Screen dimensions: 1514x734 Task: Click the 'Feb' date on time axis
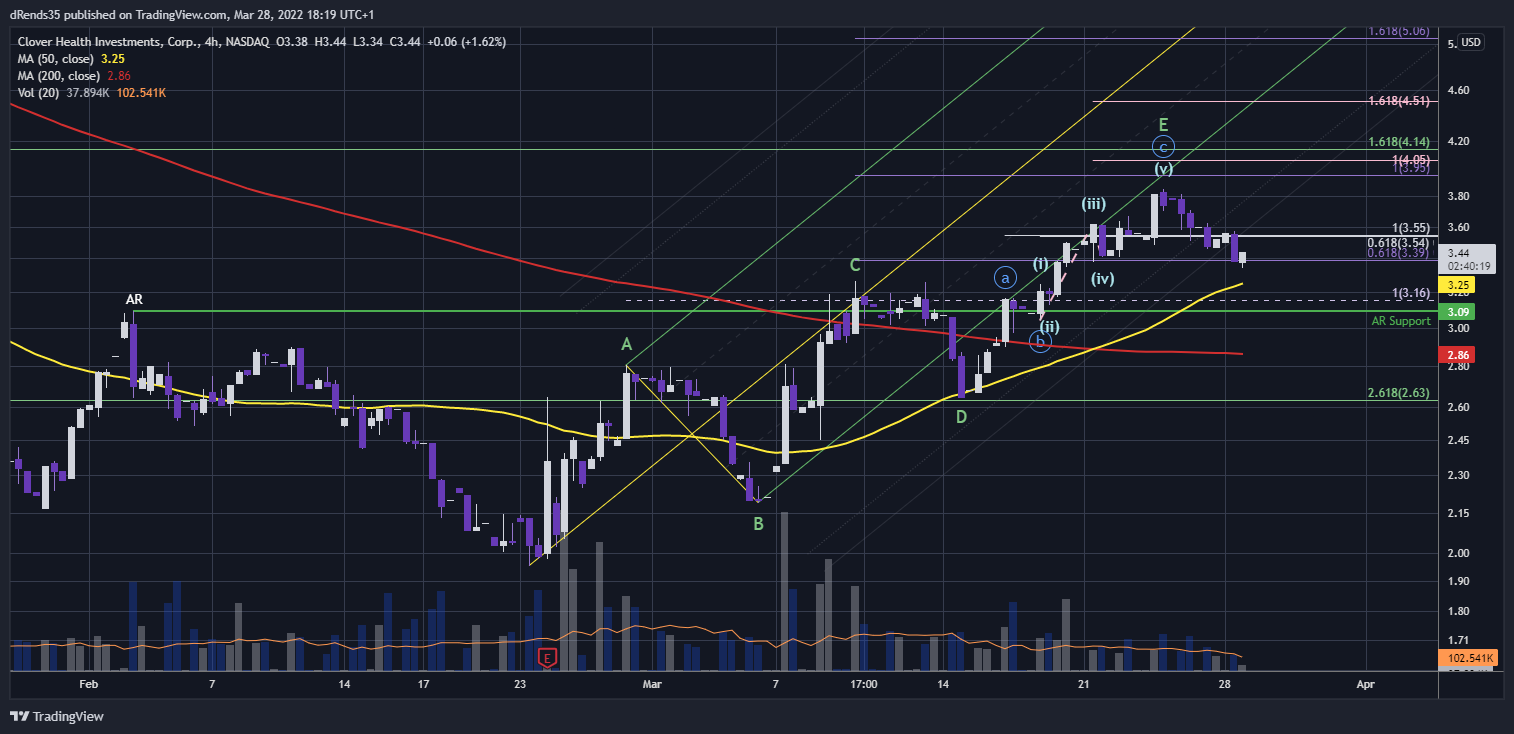click(89, 684)
